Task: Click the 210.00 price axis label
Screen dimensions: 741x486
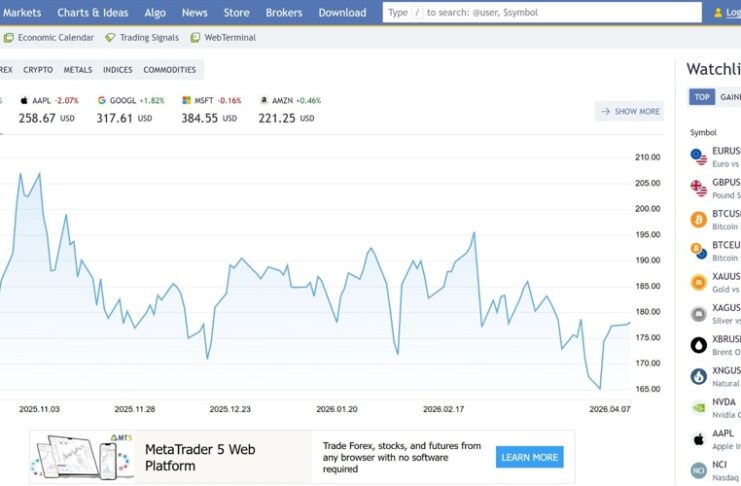Action: [x=647, y=157]
